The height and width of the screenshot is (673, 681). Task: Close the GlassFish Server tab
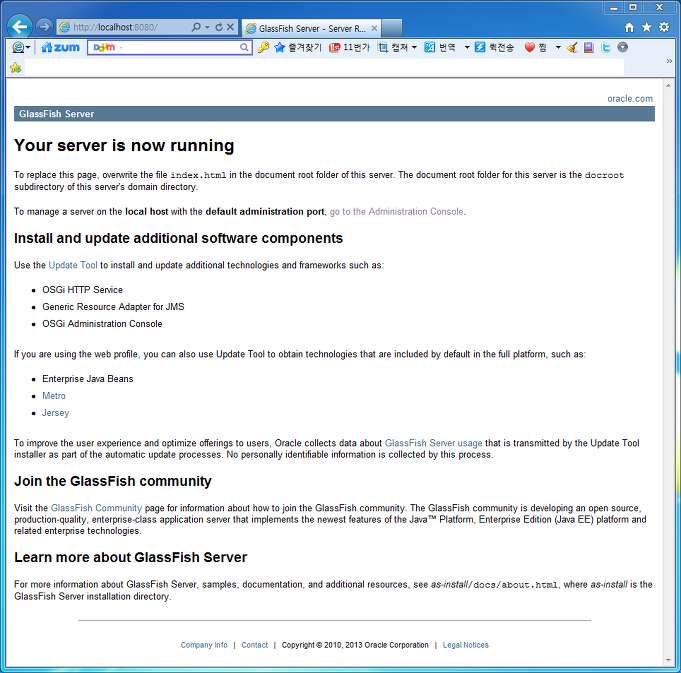pyautogui.click(x=374, y=28)
